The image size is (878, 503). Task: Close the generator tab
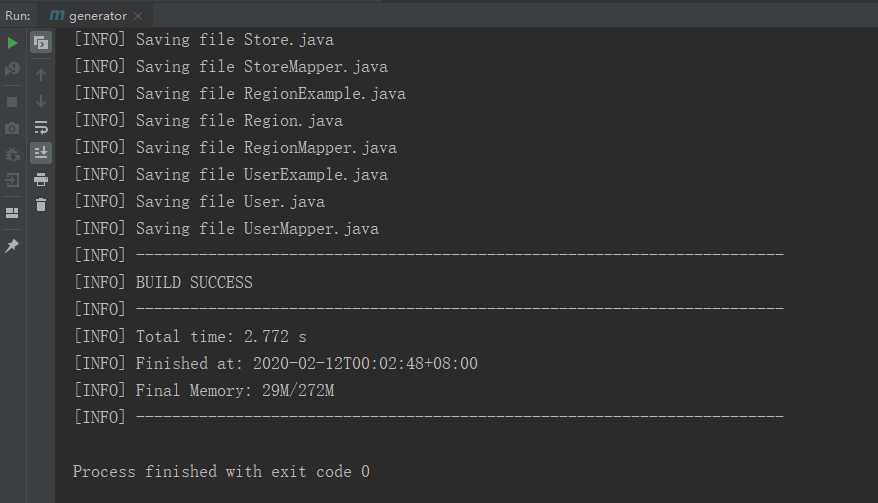coord(138,16)
